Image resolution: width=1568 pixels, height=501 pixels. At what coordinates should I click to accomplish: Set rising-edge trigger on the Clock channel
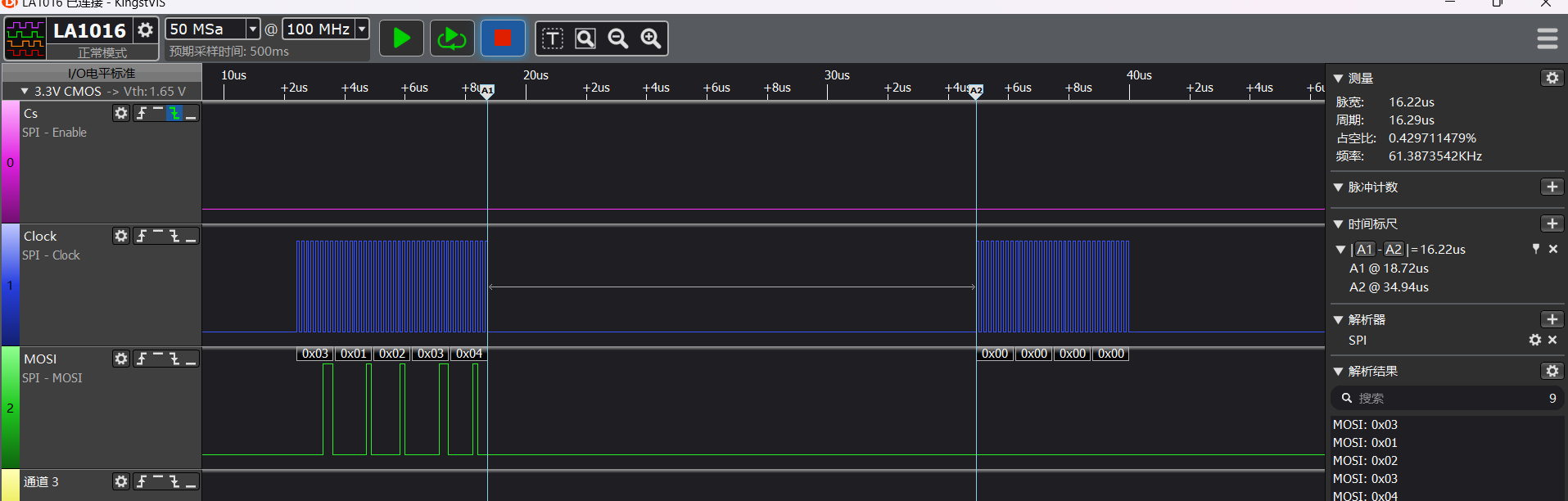tap(142, 236)
